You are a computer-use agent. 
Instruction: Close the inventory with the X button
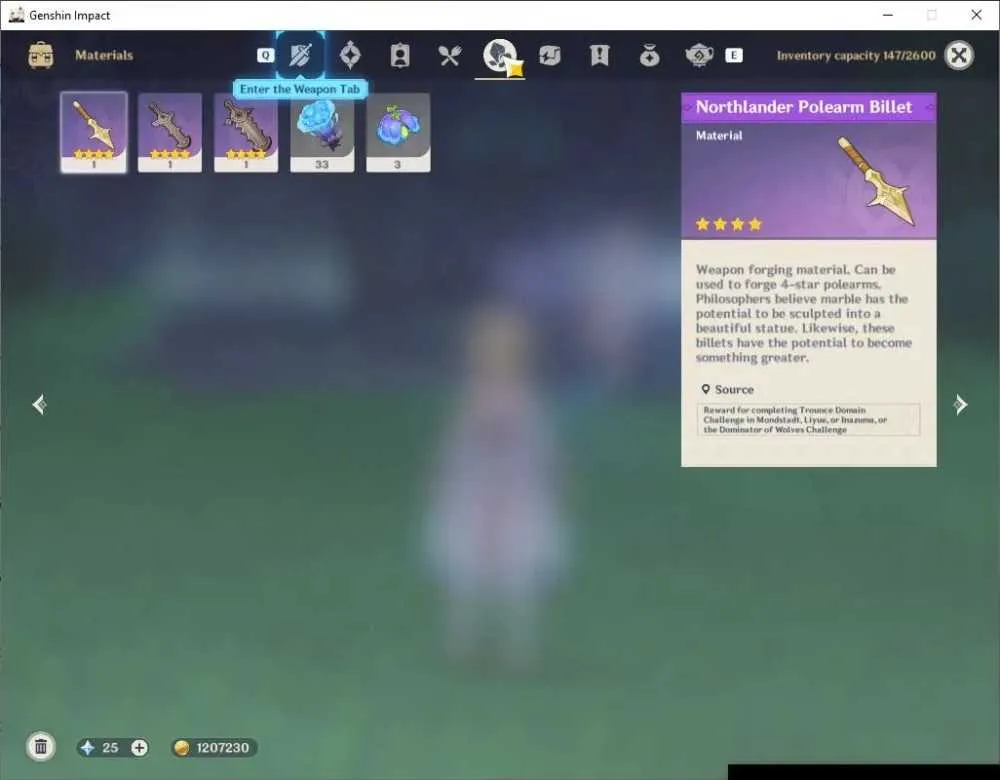click(959, 55)
